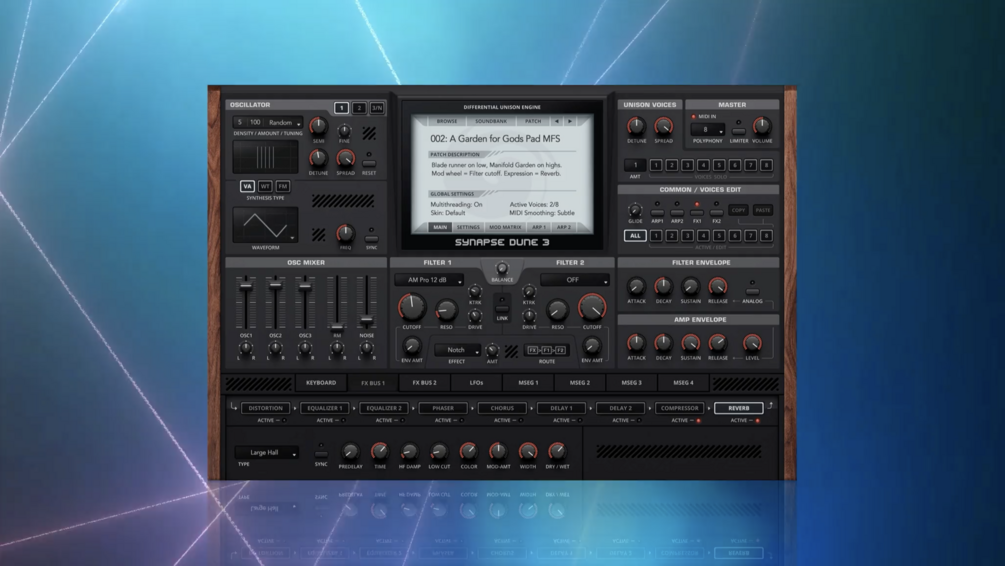Open the MOD MATRIX display tab
Image resolution: width=1005 pixels, height=566 pixels.
(x=505, y=227)
